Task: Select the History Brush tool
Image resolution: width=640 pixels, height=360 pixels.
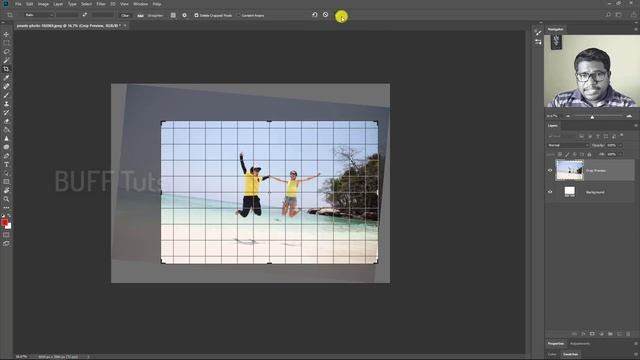Action: 6,113
